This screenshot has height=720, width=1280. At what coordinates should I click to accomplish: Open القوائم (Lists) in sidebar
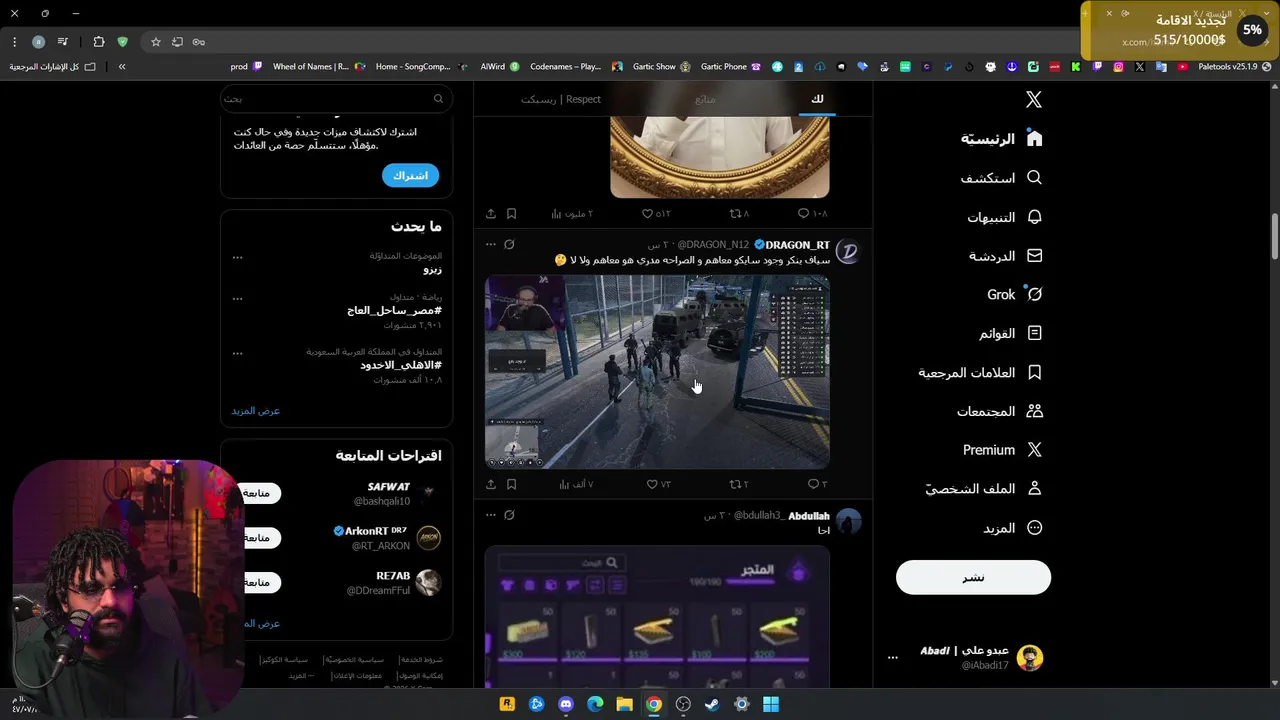(x=1011, y=333)
